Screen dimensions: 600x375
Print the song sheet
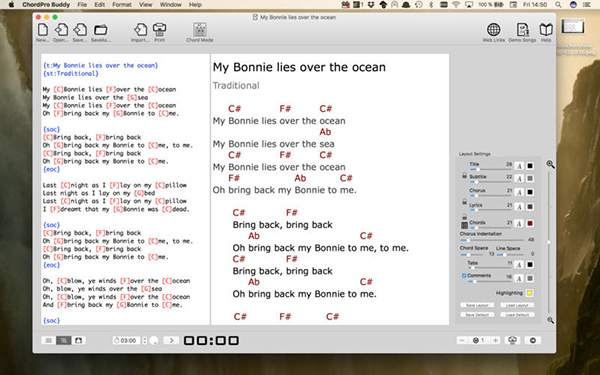[x=159, y=30]
